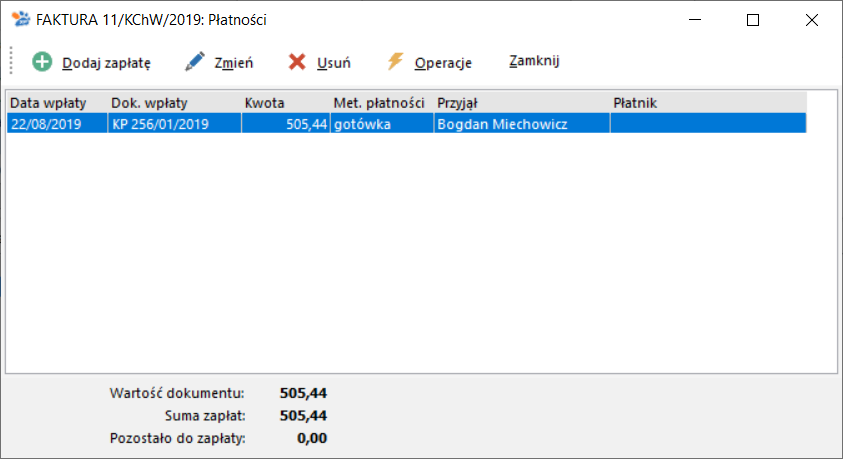The image size is (843, 459).
Task: Click the green plus Add payment icon
Action: pos(42,62)
